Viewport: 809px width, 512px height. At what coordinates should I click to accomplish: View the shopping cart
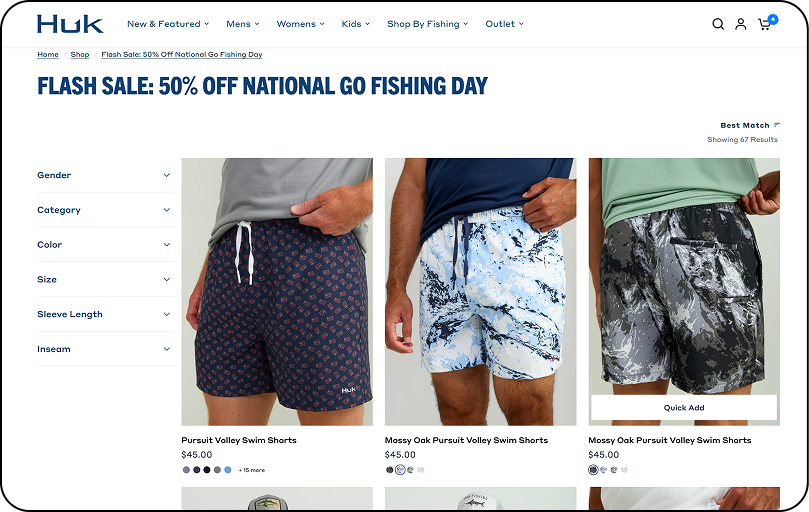(x=765, y=24)
